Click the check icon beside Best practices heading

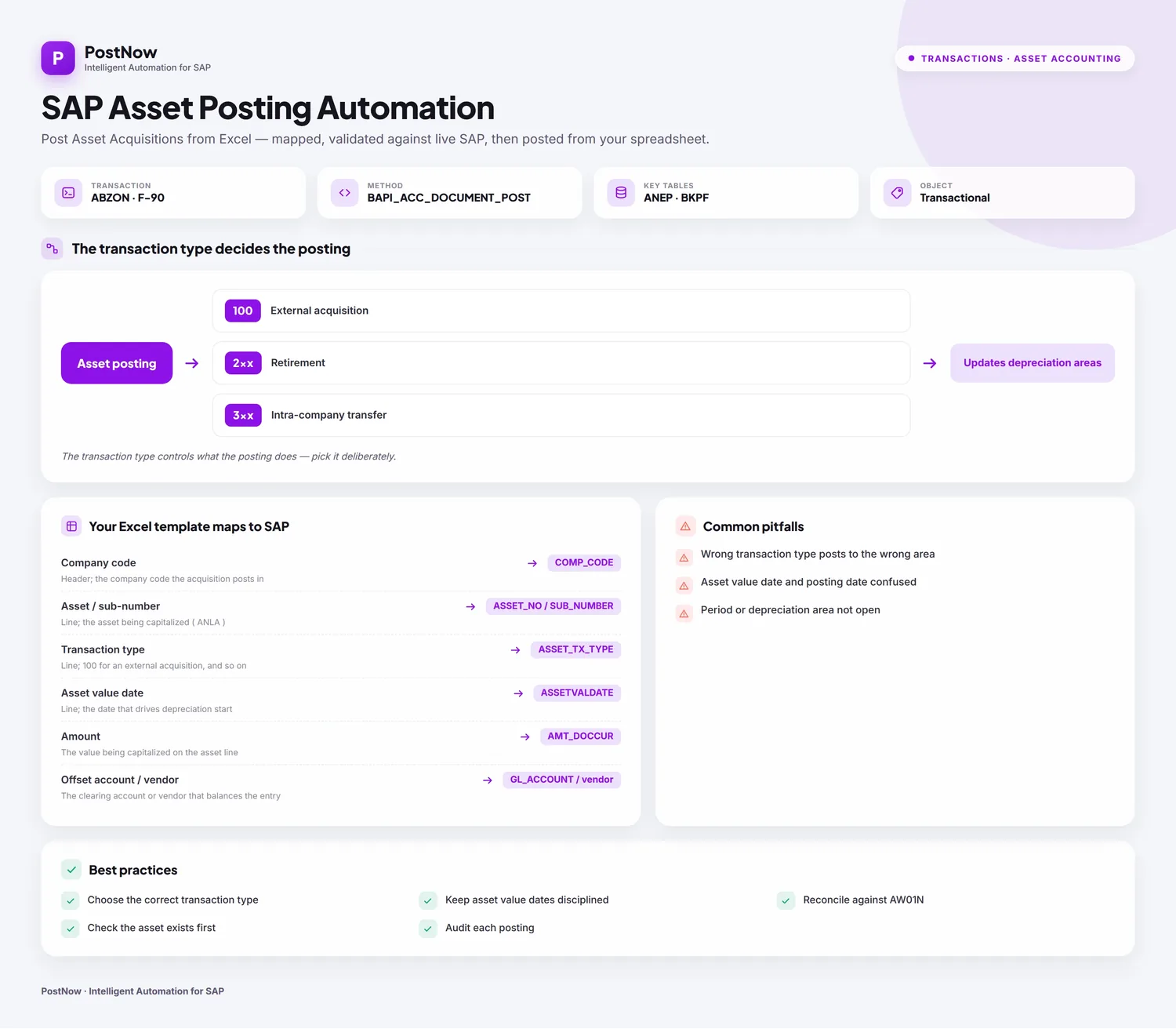point(71,870)
